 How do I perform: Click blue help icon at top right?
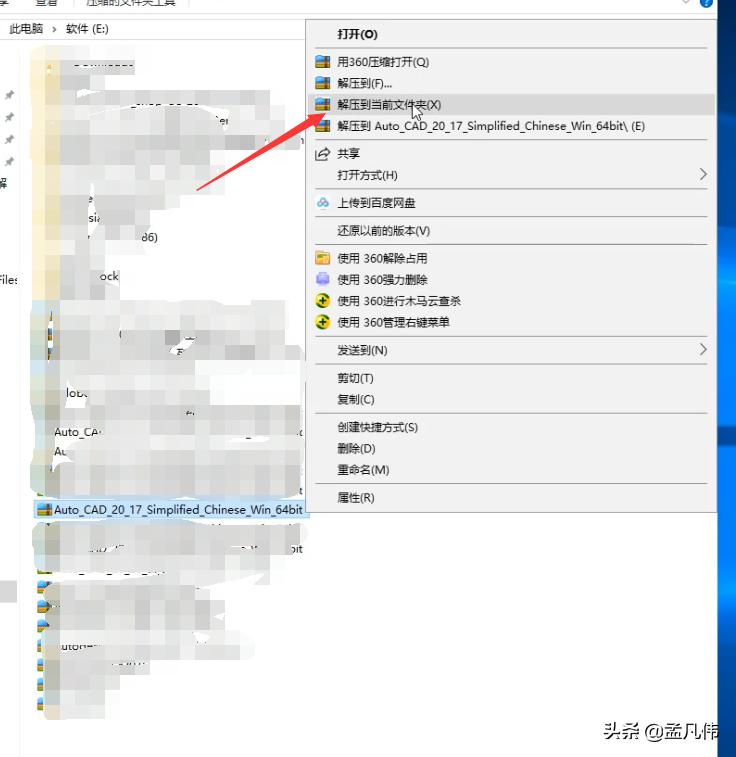pyautogui.click(x=706, y=3)
